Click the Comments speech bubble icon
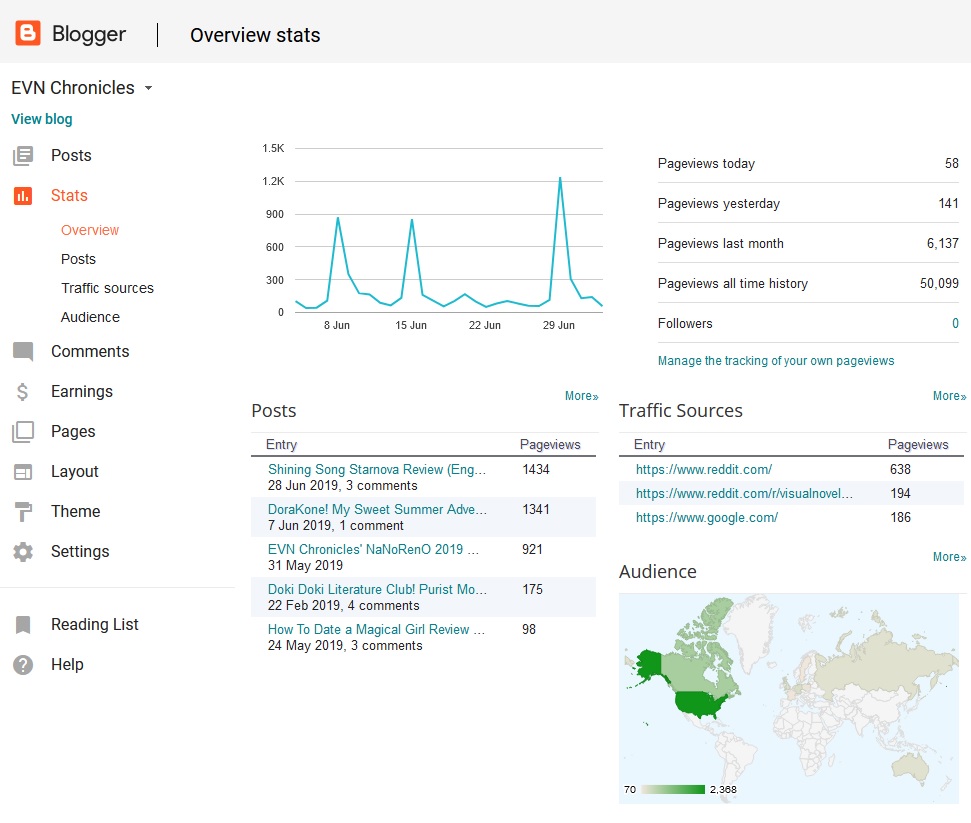This screenshot has width=971, height=823. click(x=22, y=352)
